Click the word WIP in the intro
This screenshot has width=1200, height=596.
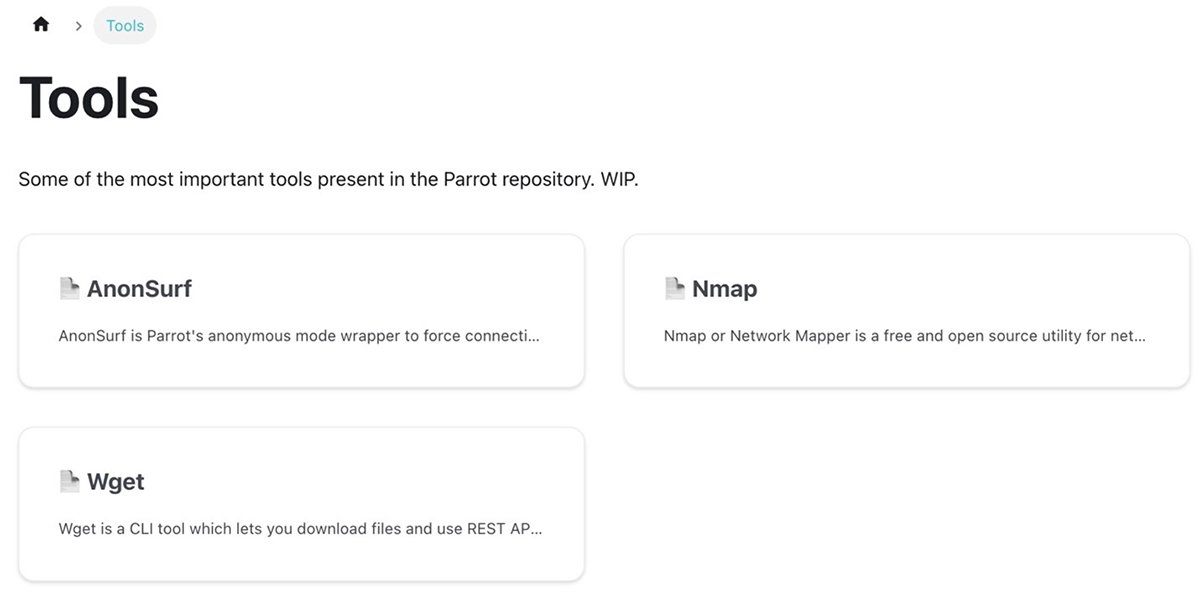[617, 180]
